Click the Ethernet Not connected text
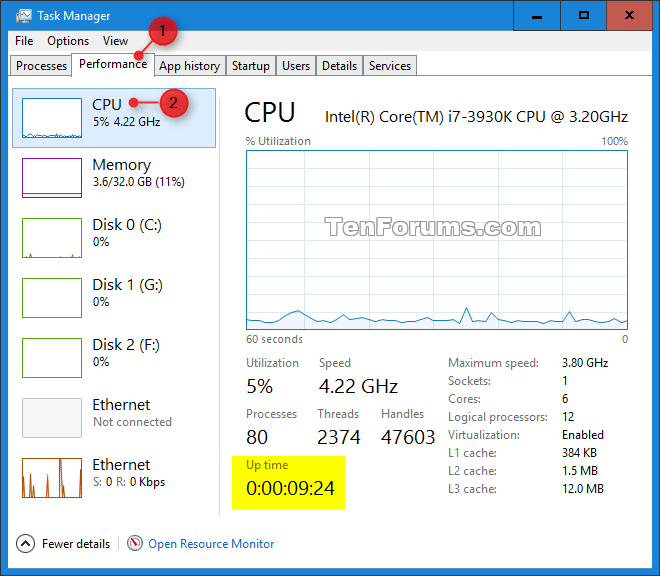 click(x=132, y=422)
